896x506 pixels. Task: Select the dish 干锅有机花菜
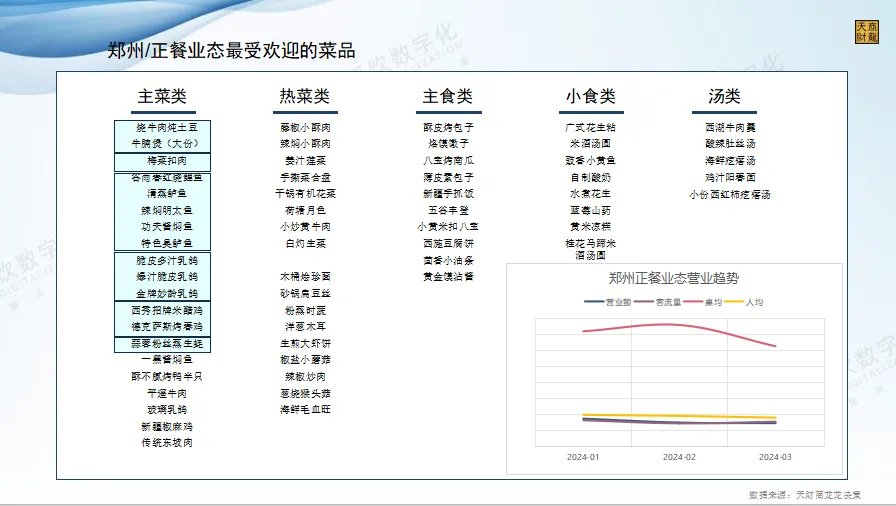(x=305, y=194)
